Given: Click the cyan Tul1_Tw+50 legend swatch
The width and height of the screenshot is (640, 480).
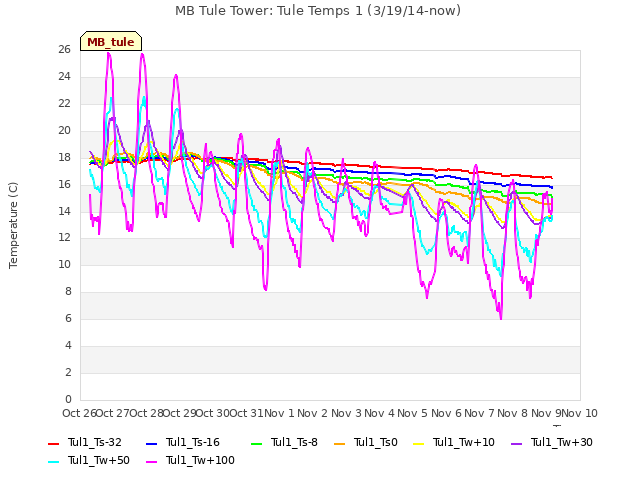Looking at the screenshot, I should coord(53,461).
